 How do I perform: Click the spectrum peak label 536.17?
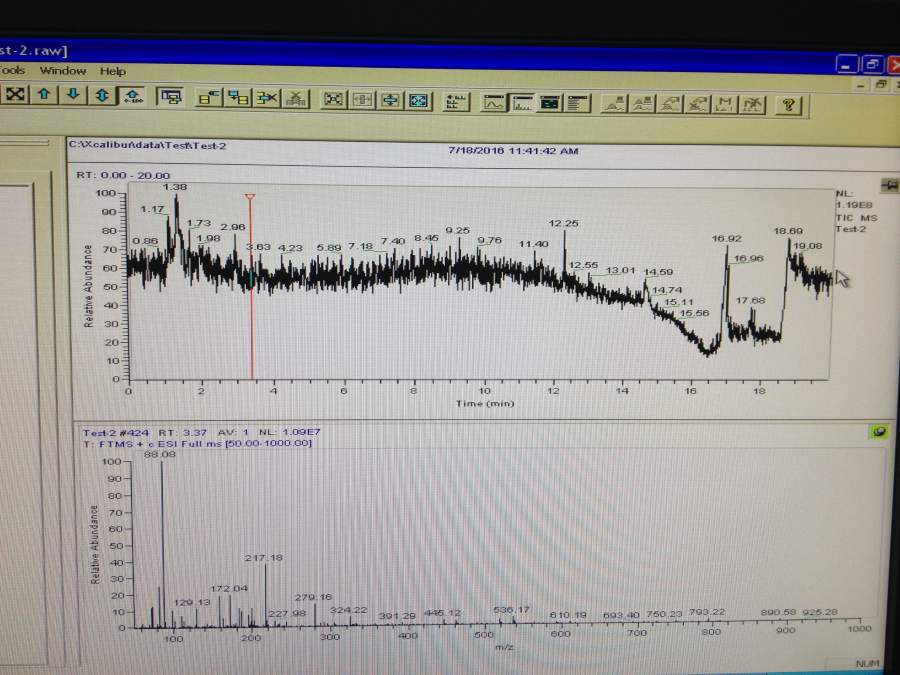click(511, 609)
